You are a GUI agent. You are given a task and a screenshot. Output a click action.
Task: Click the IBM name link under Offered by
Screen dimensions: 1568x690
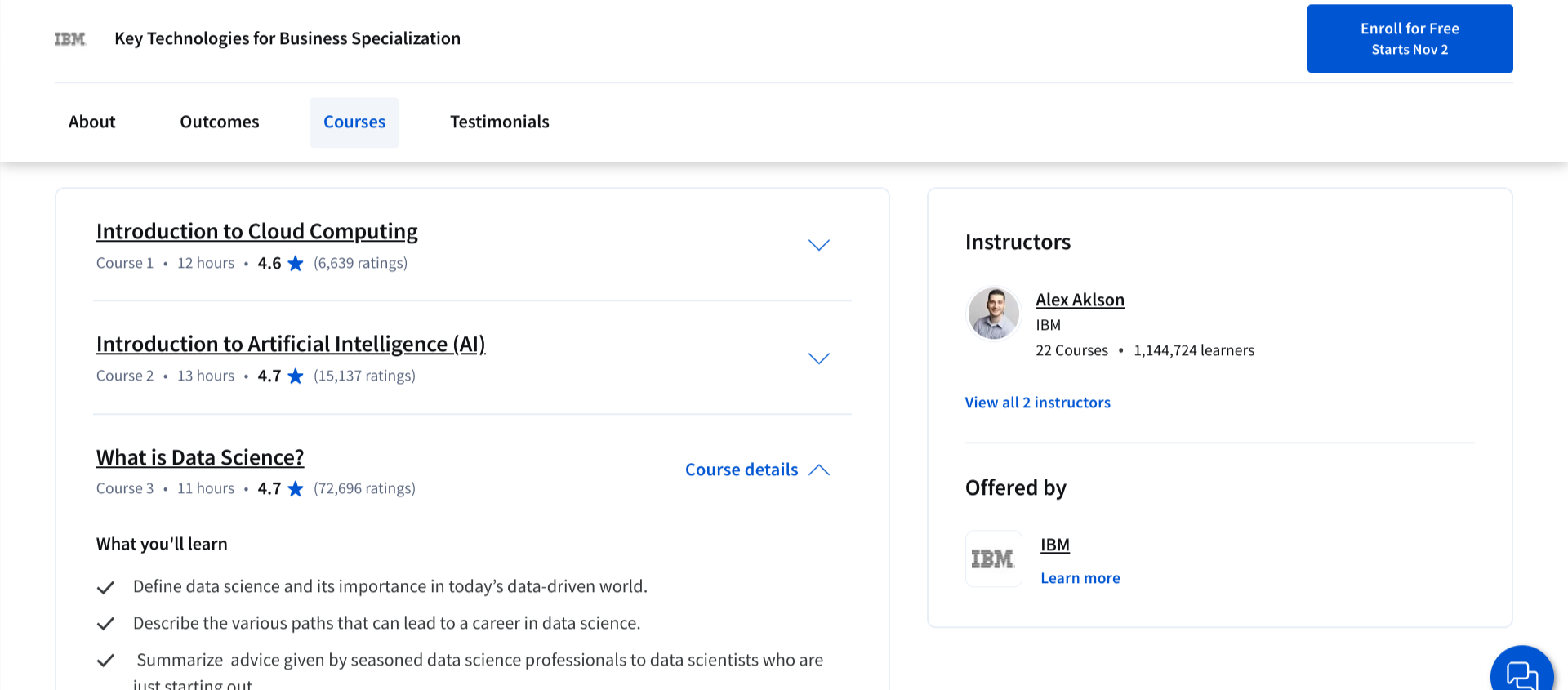click(x=1054, y=545)
